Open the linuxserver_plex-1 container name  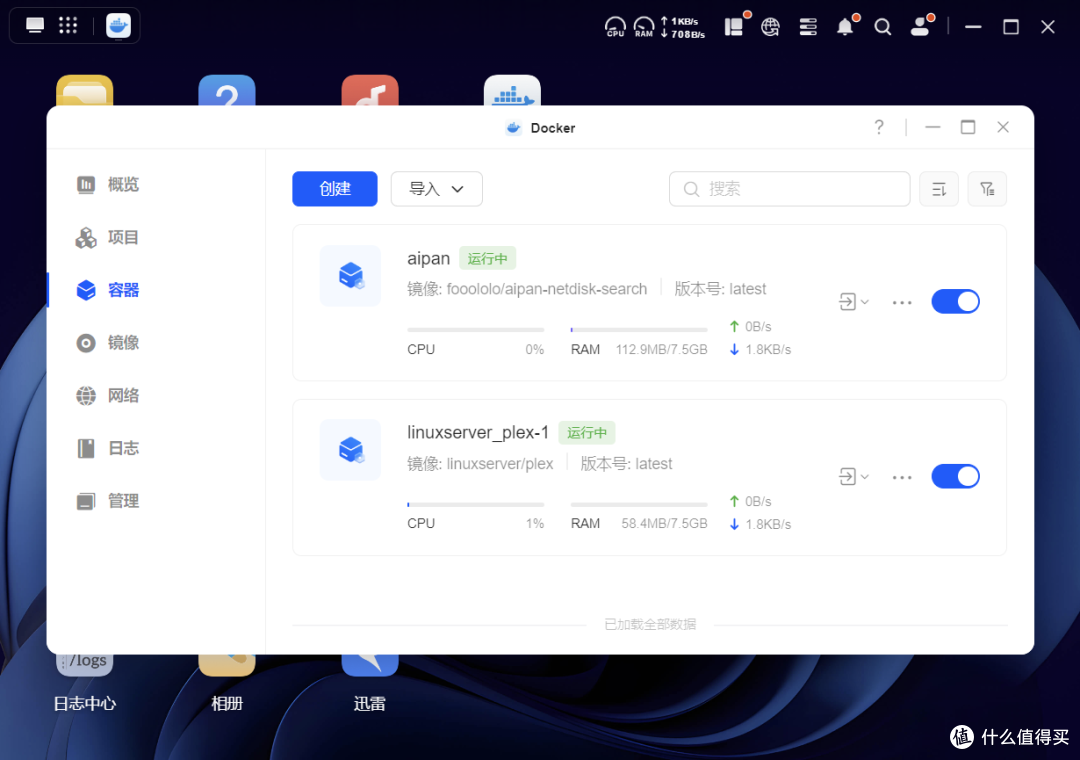pyautogui.click(x=478, y=433)
